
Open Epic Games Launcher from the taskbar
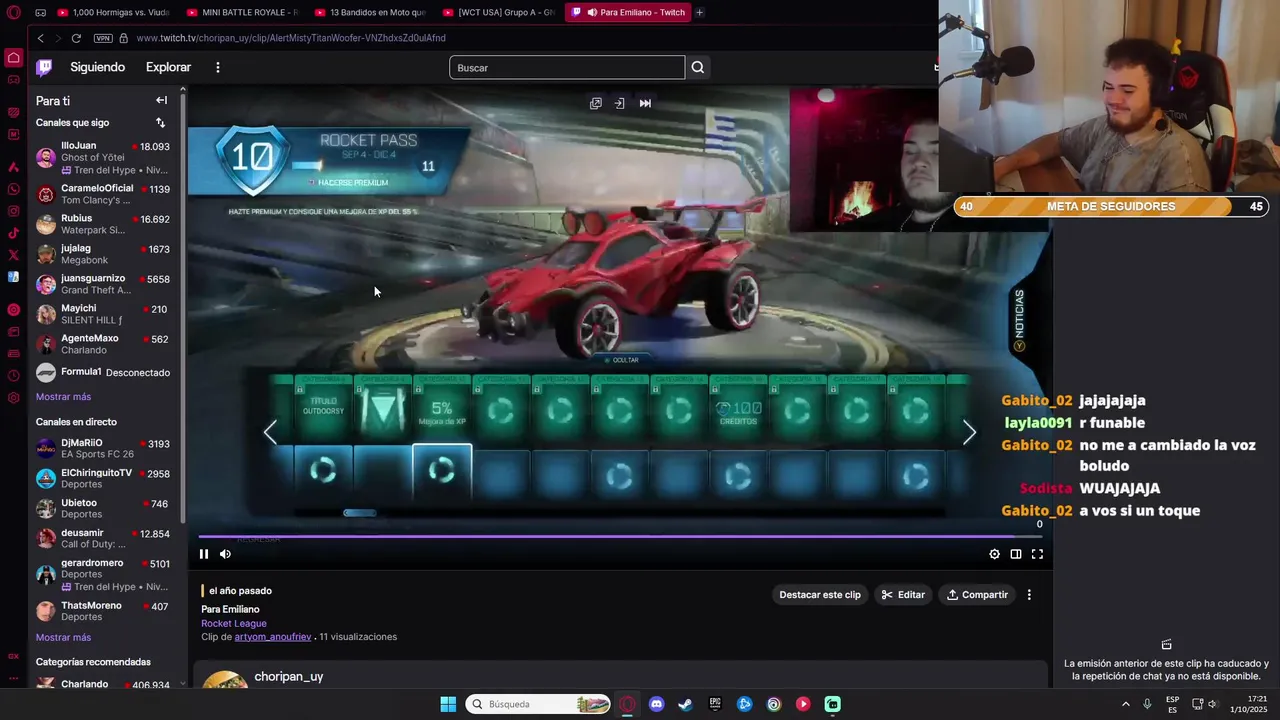point(715,704)
